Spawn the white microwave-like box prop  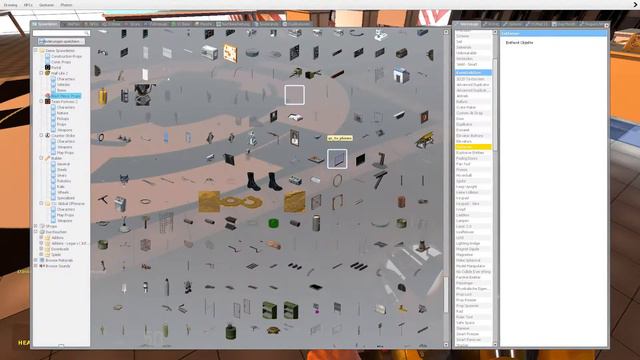click(x=209, y=53)
